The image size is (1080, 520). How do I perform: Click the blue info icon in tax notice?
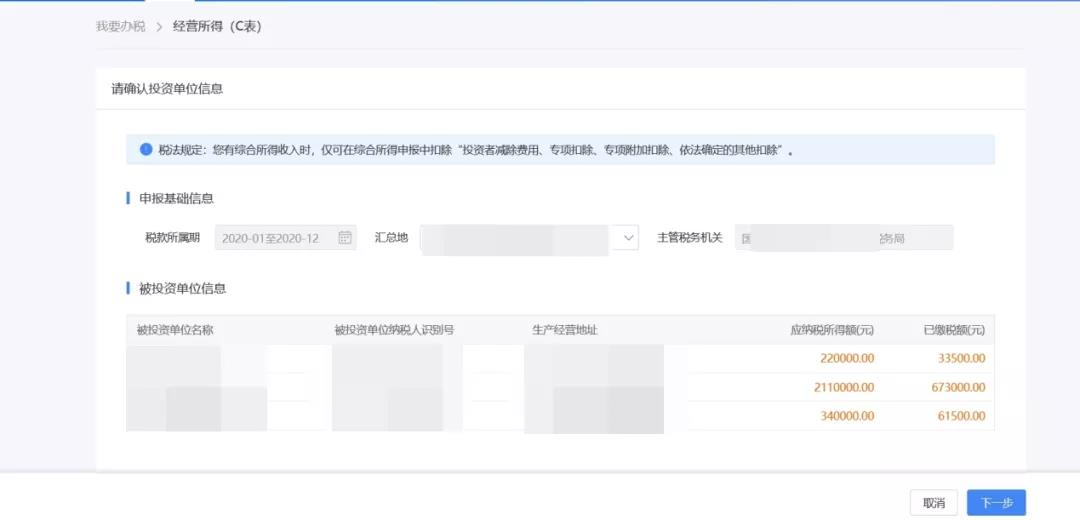(146, 149)
